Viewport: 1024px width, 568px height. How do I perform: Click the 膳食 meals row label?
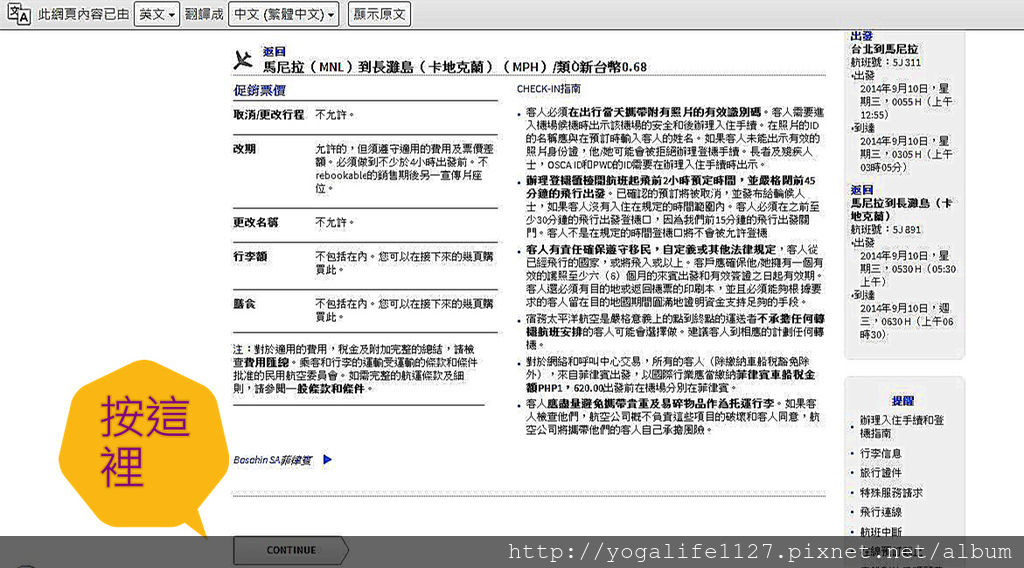click(244, 304)
